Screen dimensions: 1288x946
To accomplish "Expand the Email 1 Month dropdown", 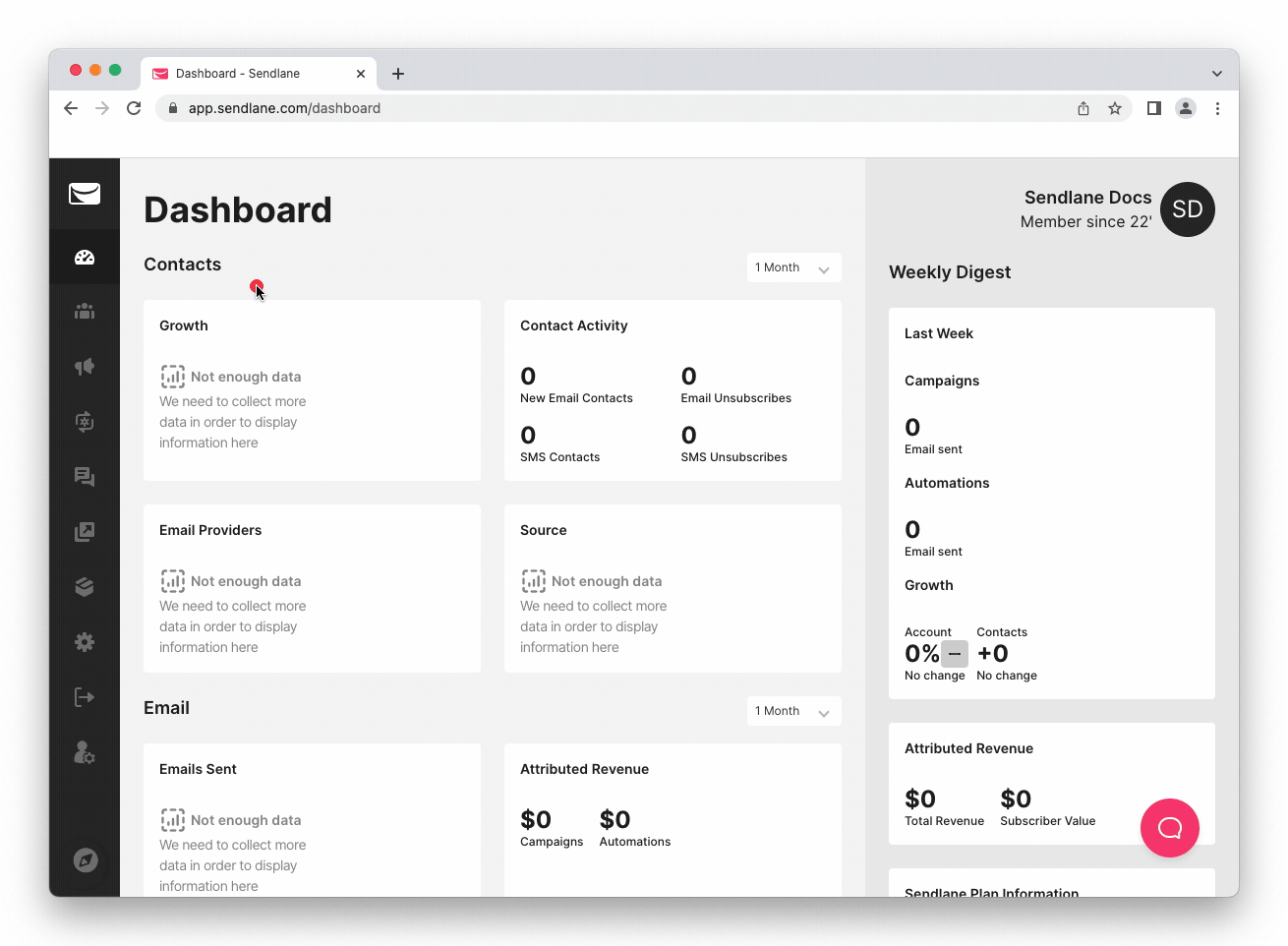I will click(x=794, y=711).
